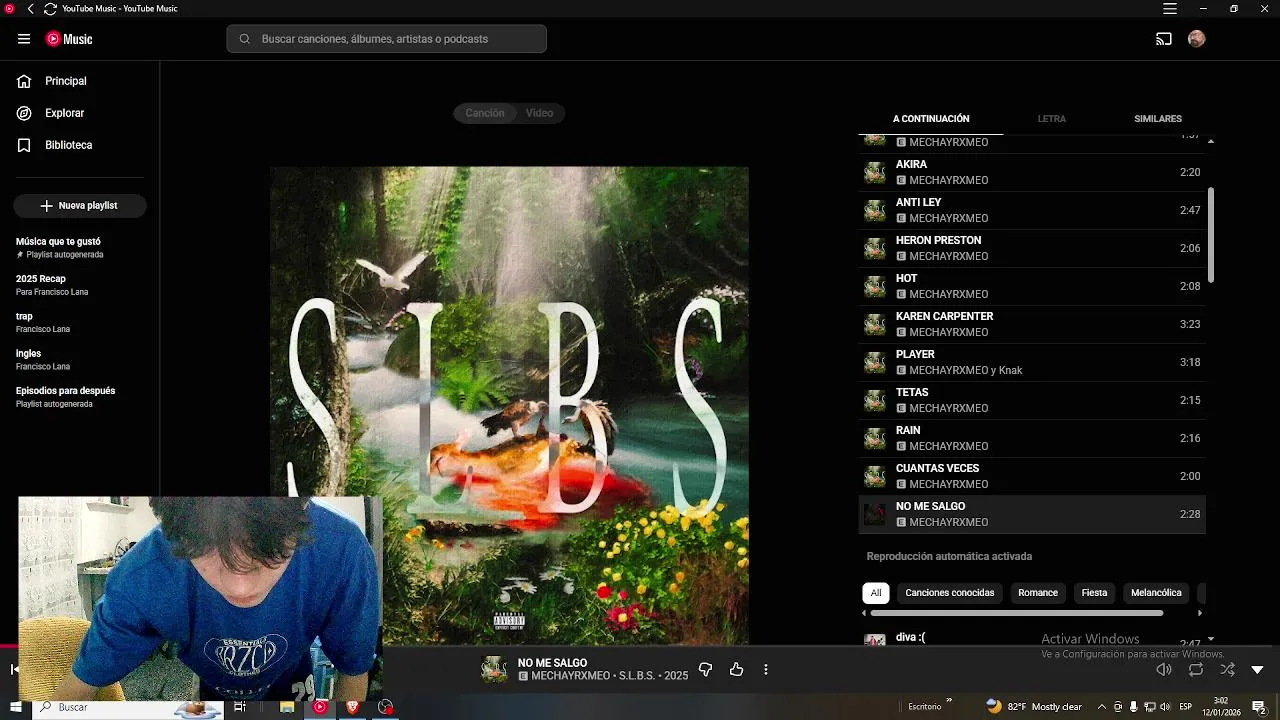Open the cast to device icon
1280x720 pixels.
[1164, 39]
